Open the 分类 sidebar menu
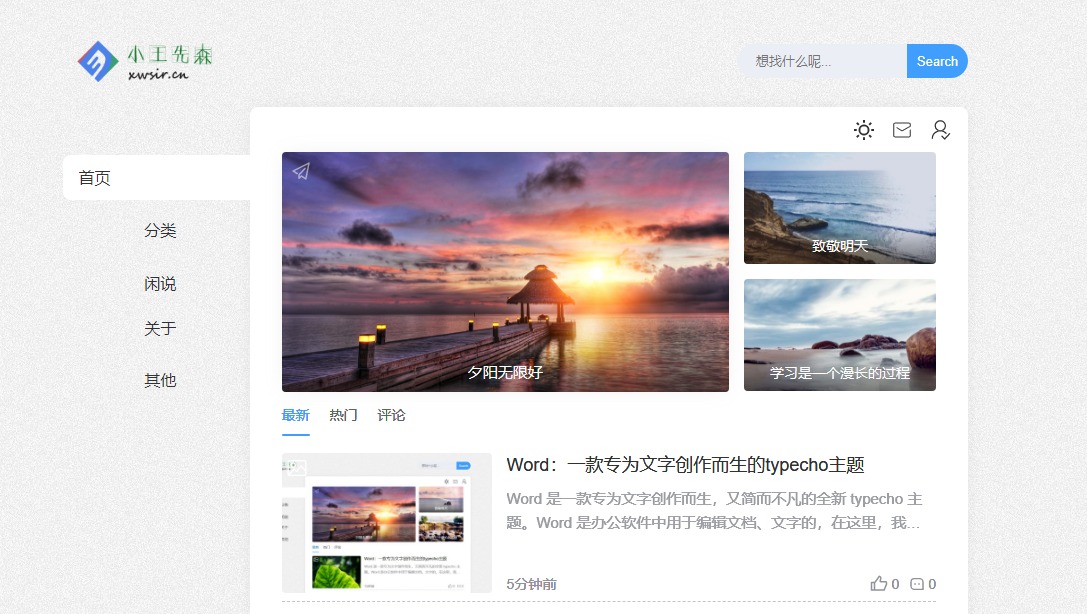The image size is (1087, 614). pyautogui.click(x=160, y=231)
